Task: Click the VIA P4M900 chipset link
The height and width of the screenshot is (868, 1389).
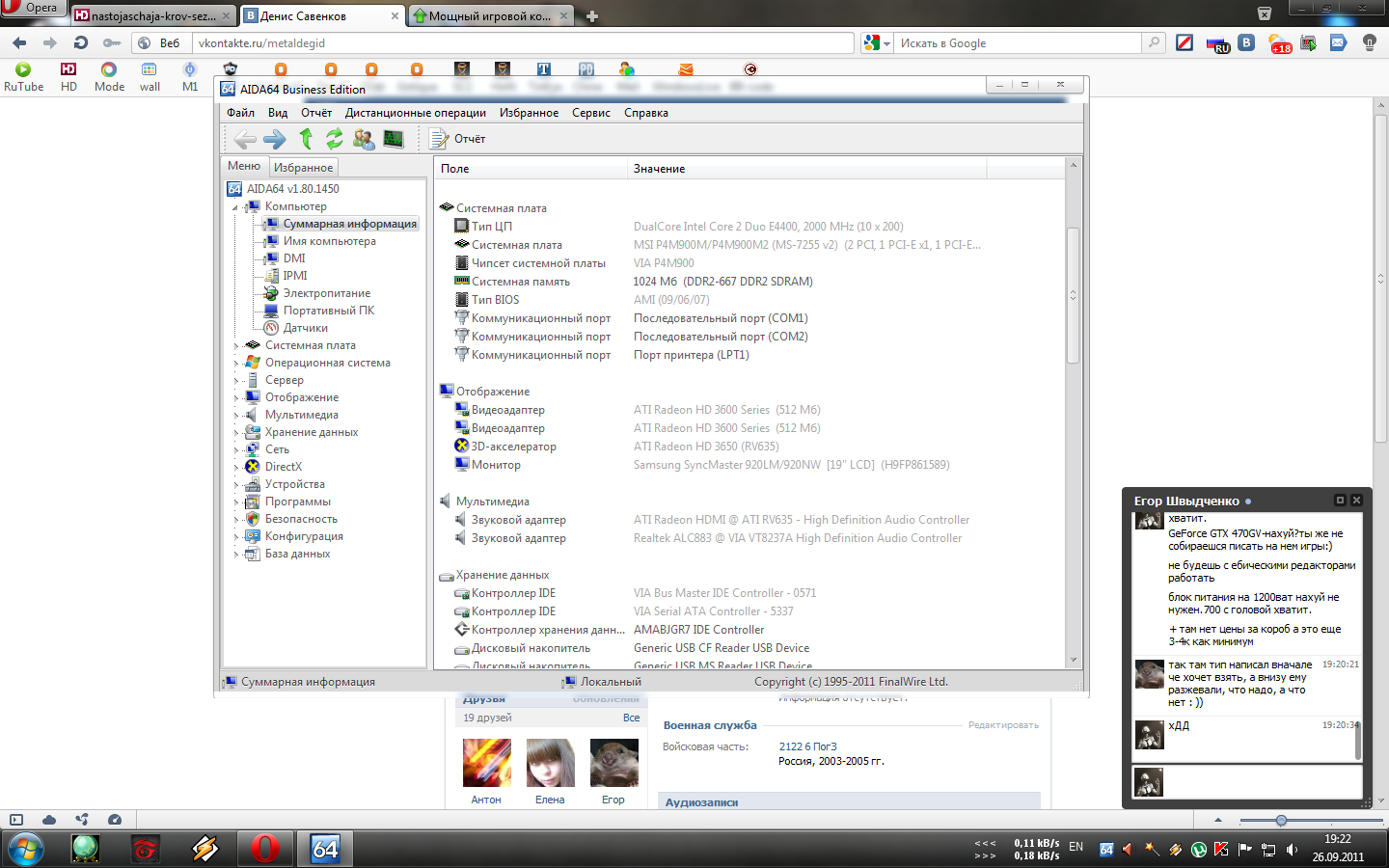Action: pos(664,263)
